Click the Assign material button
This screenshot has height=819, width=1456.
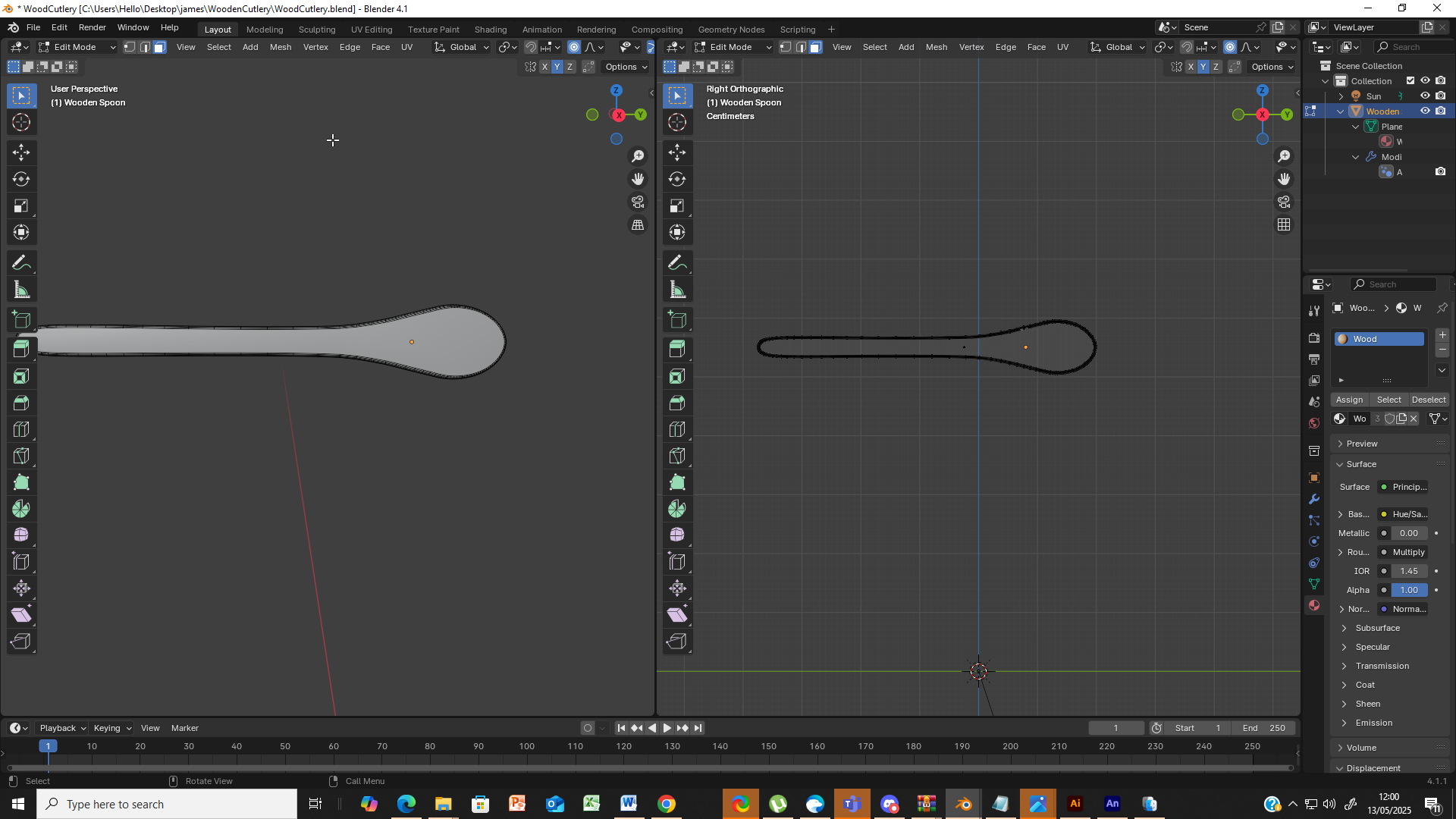click(x=1349, y=400)
